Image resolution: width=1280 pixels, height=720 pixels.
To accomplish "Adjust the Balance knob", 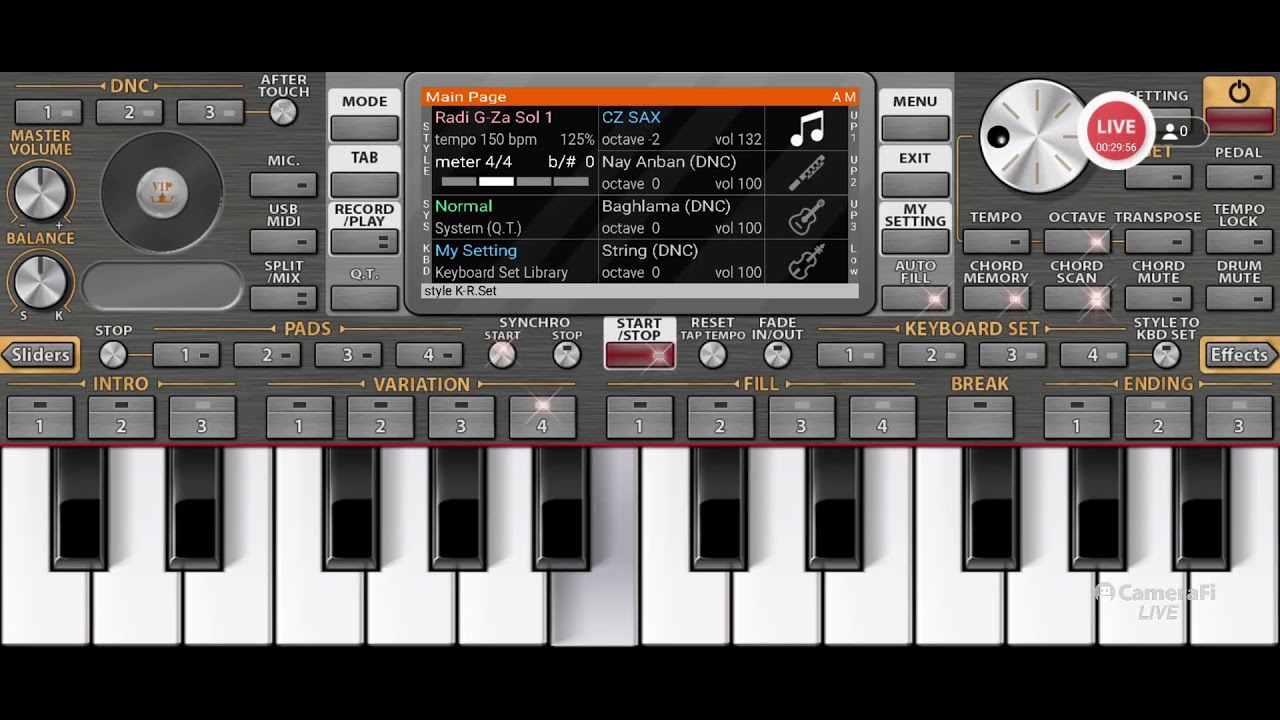I will pos(41,281).
